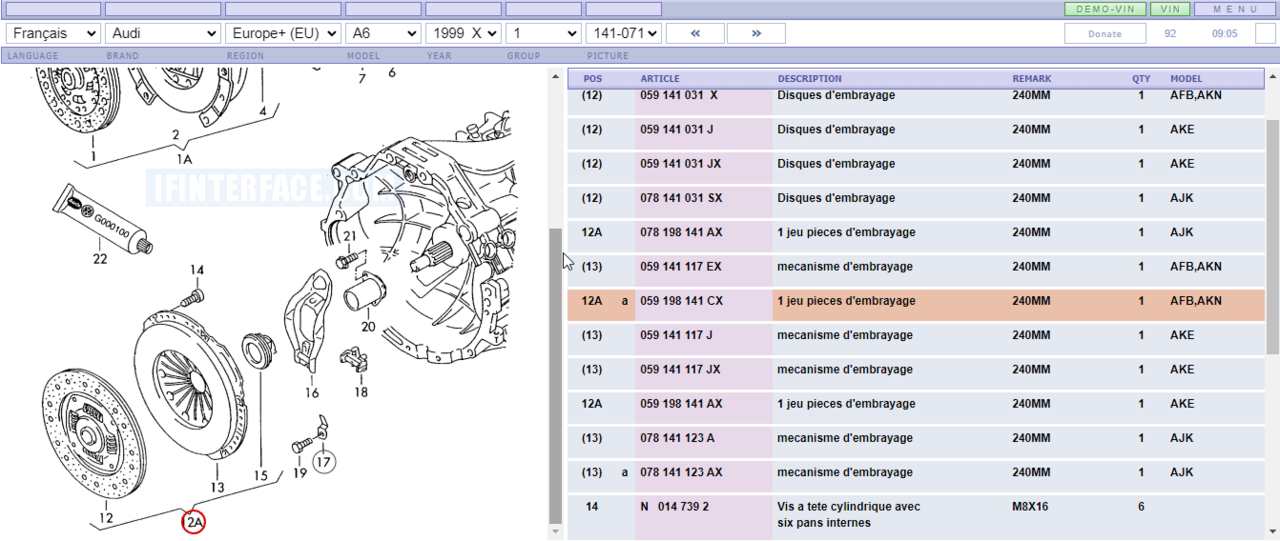Open the MENU button at top right
Viewport: 1280px width, 541px height.
click(1235, 9)
